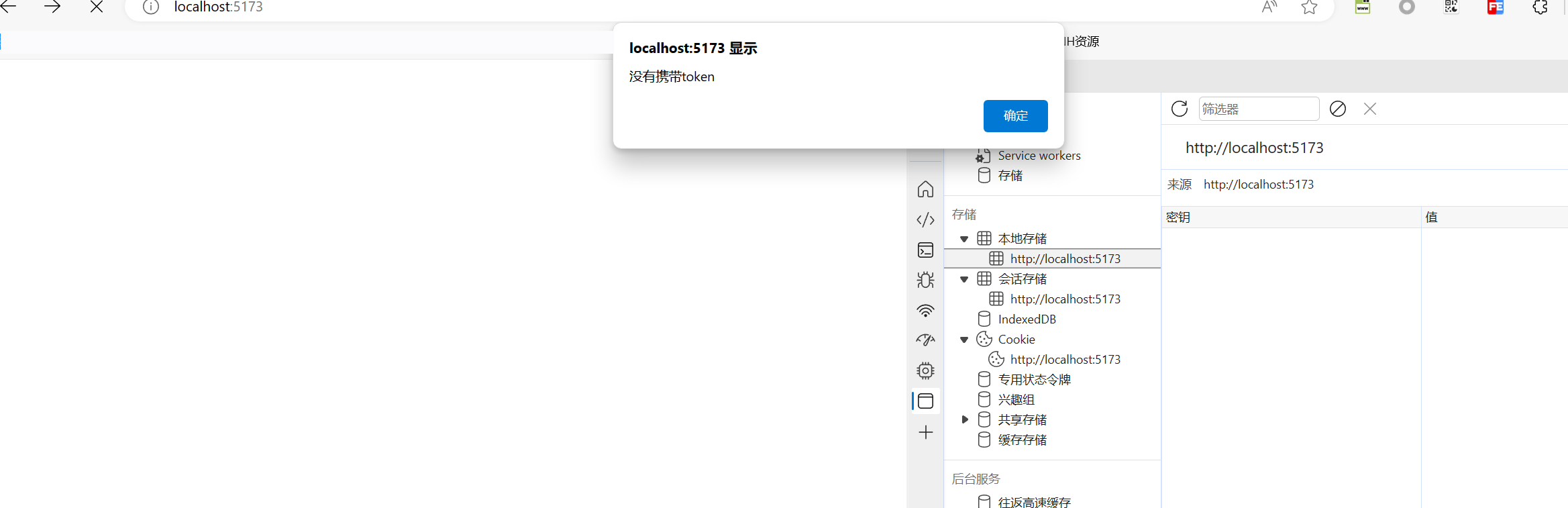
Task: Open 往返高速缓存 under 后台服务
Action: coord(1034,501)
